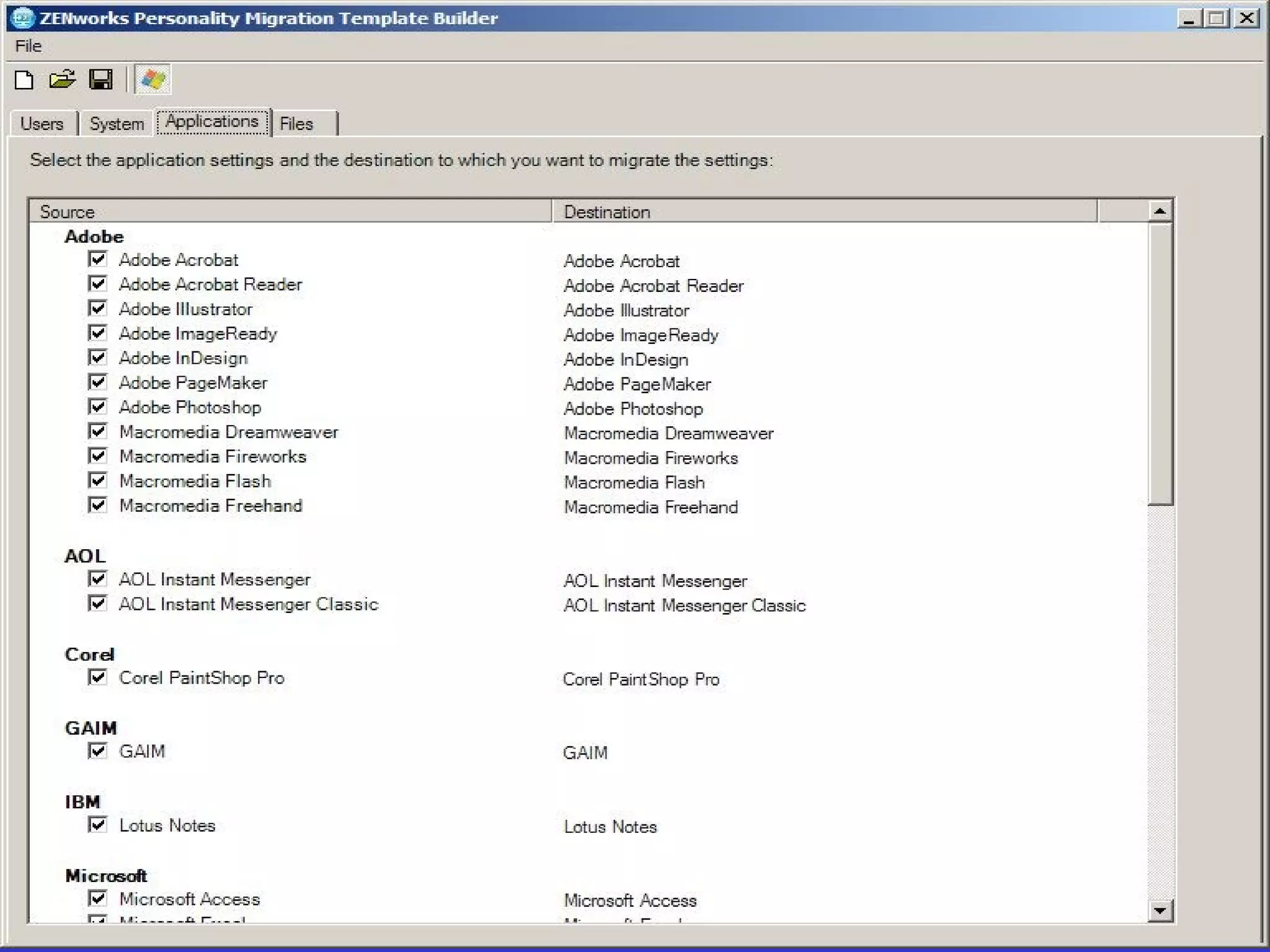This screenshot has height=952, width=1270.
Task: Click the ZENworks title bar app icon
Action: coord(22,18)
